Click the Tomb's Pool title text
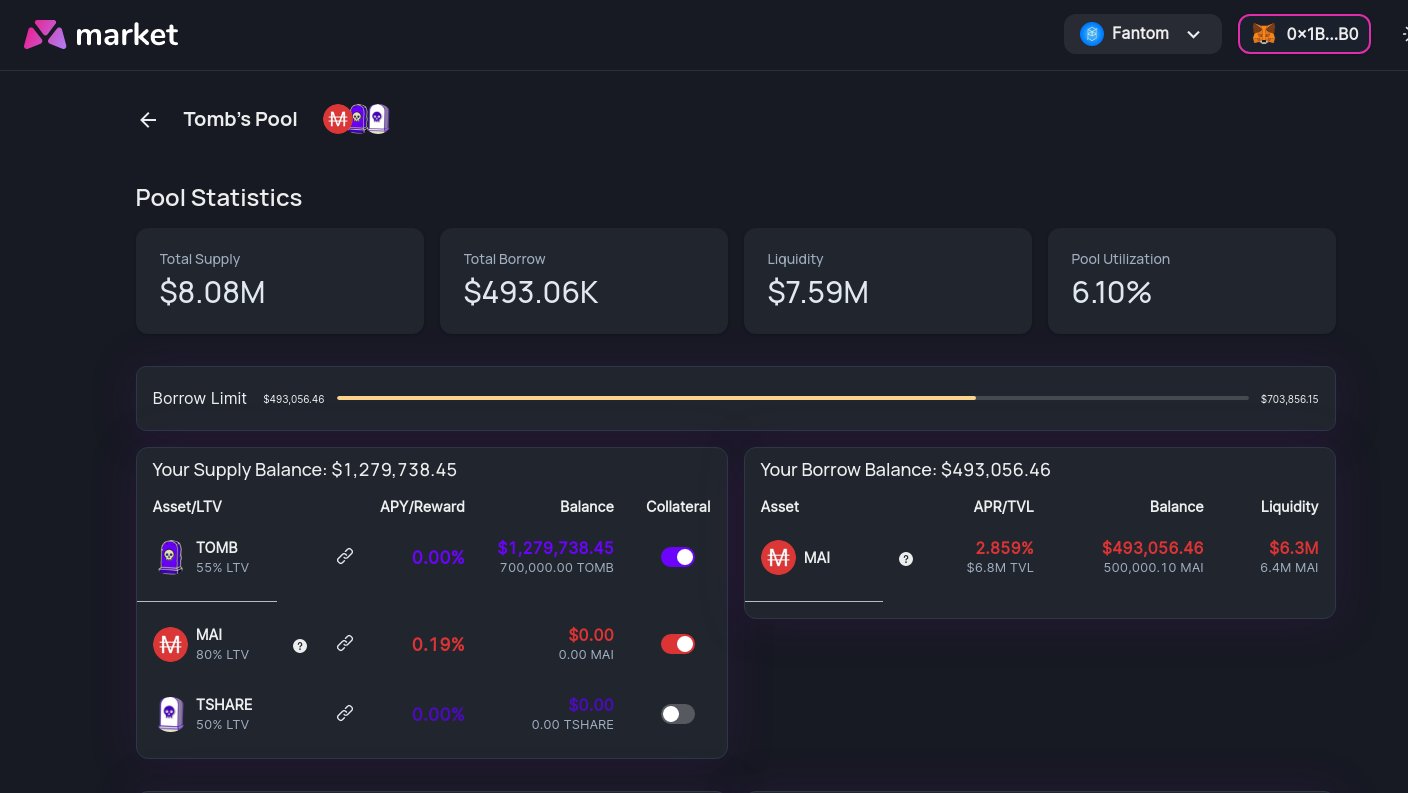The width and height of the screenshot is (1408, 793). [240, 119]
